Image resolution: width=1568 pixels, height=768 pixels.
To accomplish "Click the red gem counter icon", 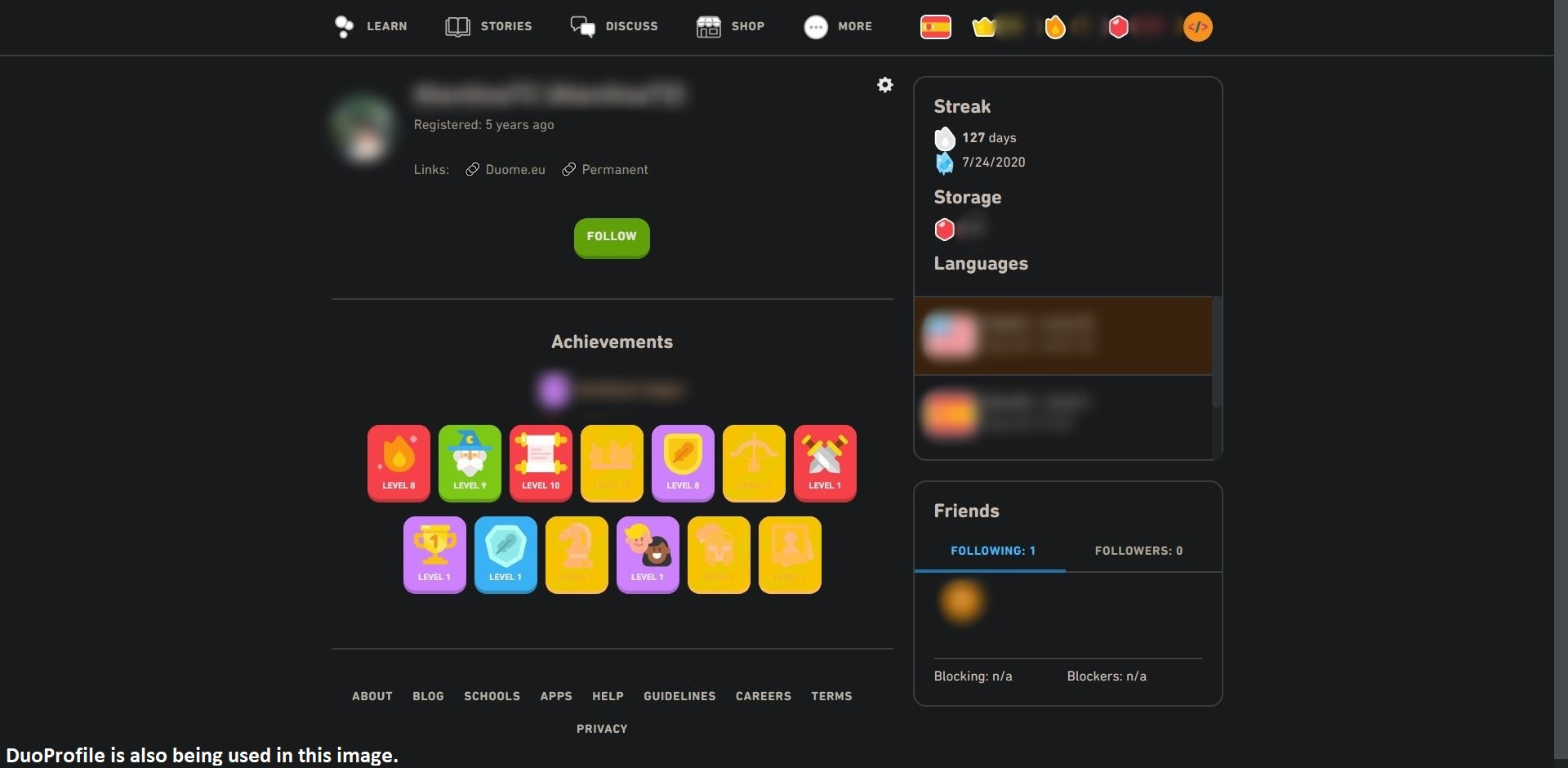I will pos(1118,26).
